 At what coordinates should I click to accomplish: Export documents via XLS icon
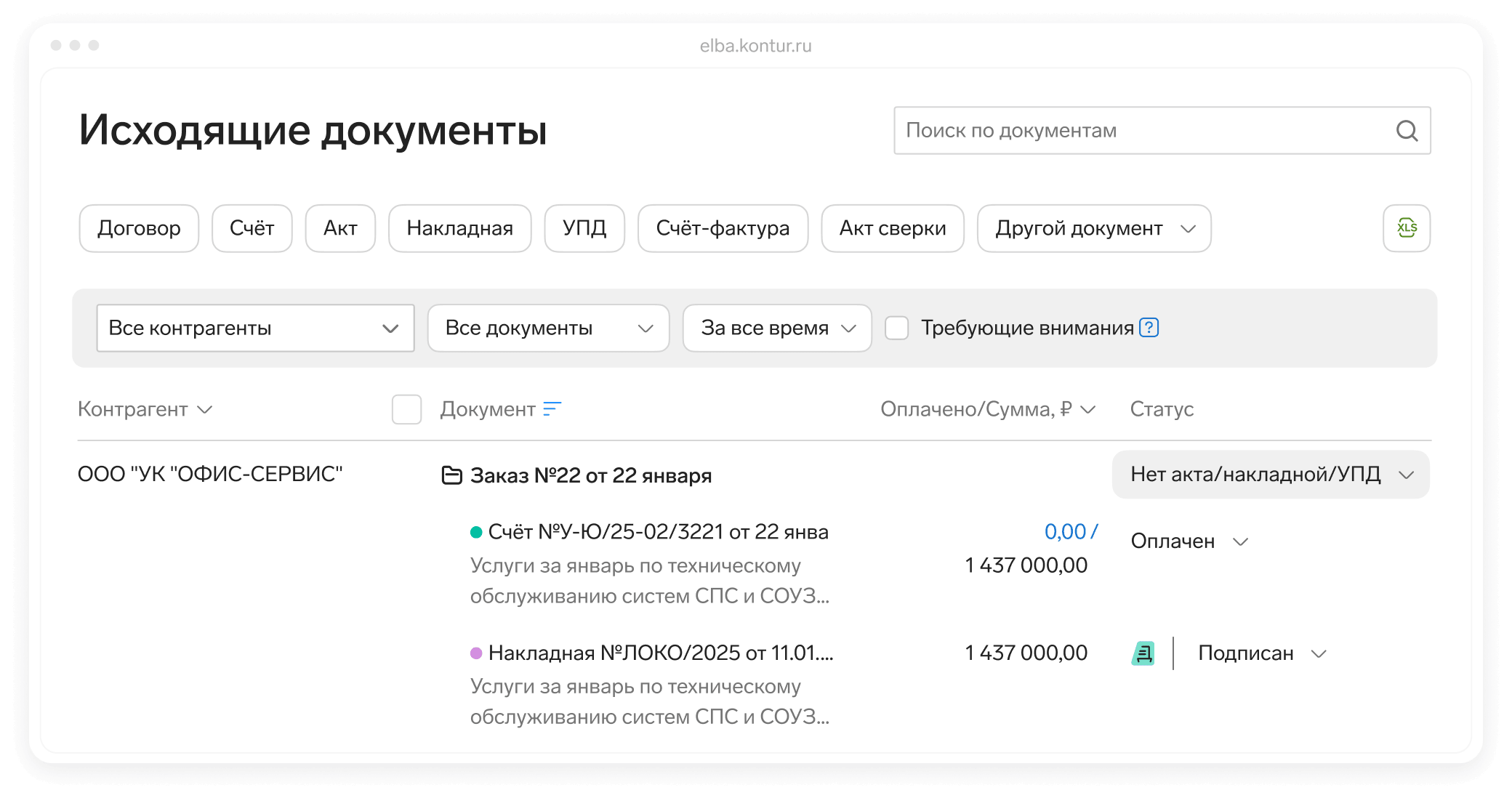(1406, 228)
